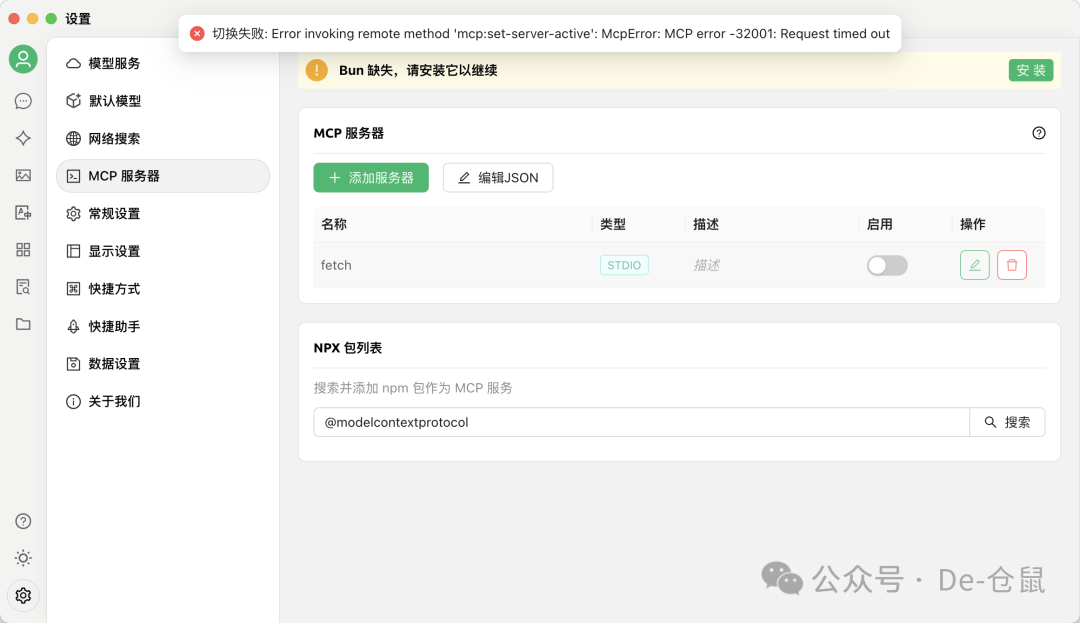
Task: Open the knowledge base icon
Action: coord(22,287)
